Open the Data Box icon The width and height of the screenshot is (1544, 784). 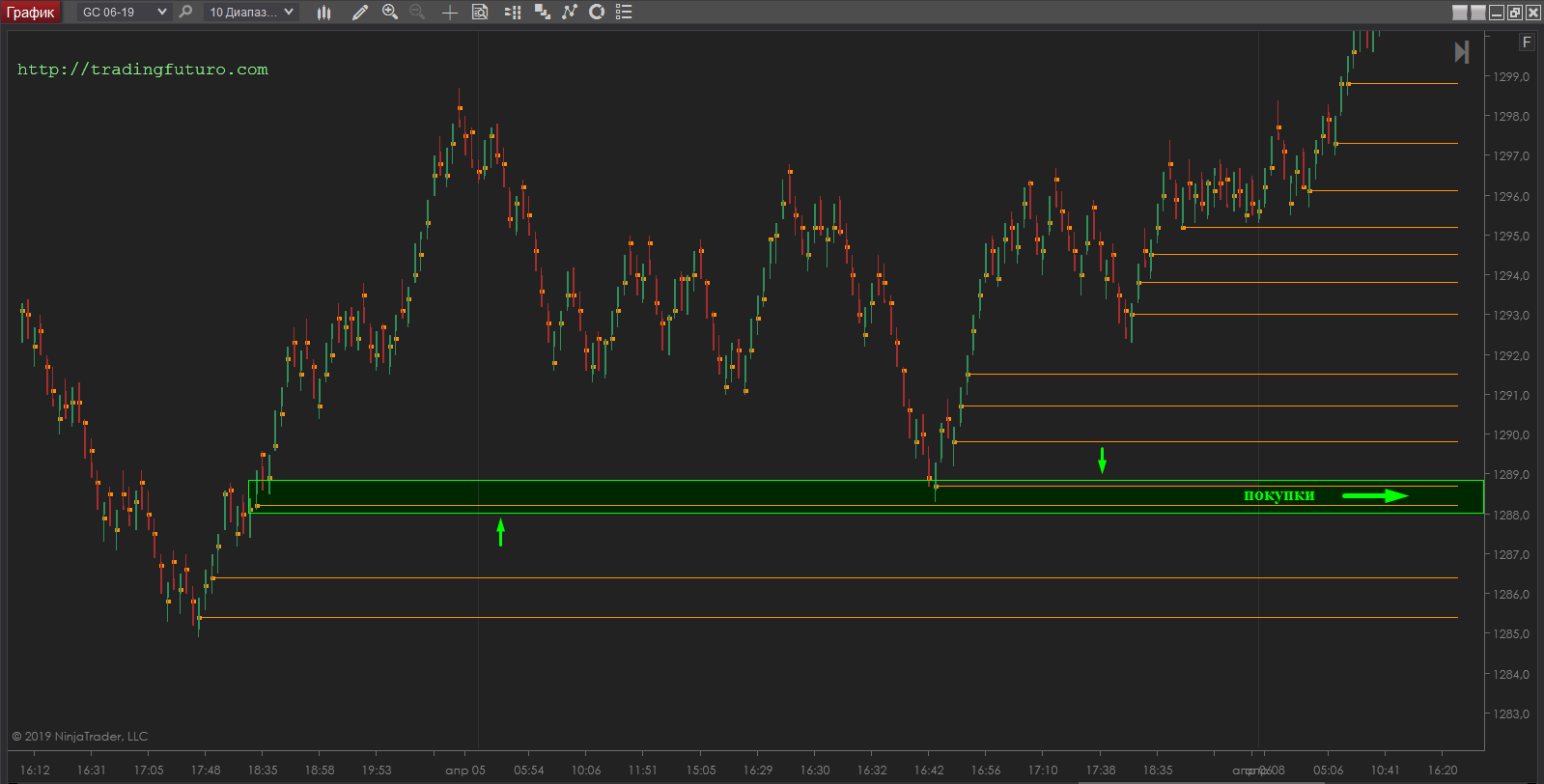480,13
